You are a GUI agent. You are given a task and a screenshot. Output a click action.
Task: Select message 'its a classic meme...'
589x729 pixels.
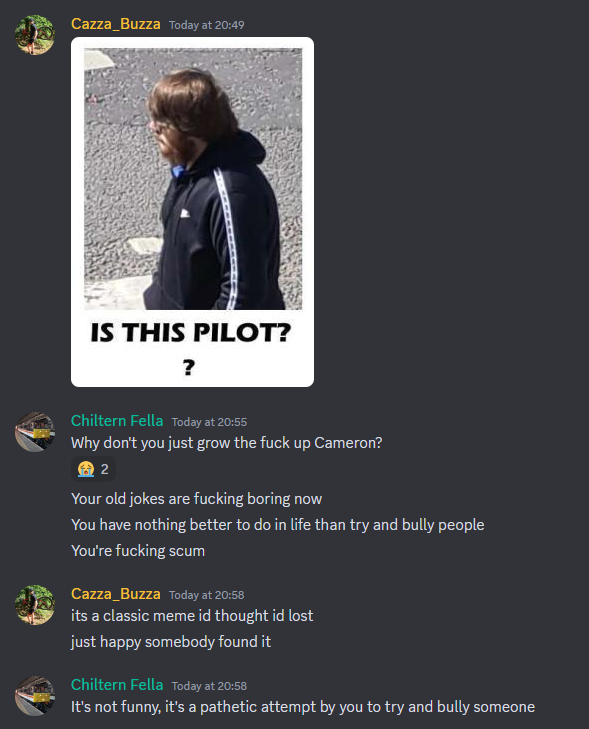tap(192, 616)
